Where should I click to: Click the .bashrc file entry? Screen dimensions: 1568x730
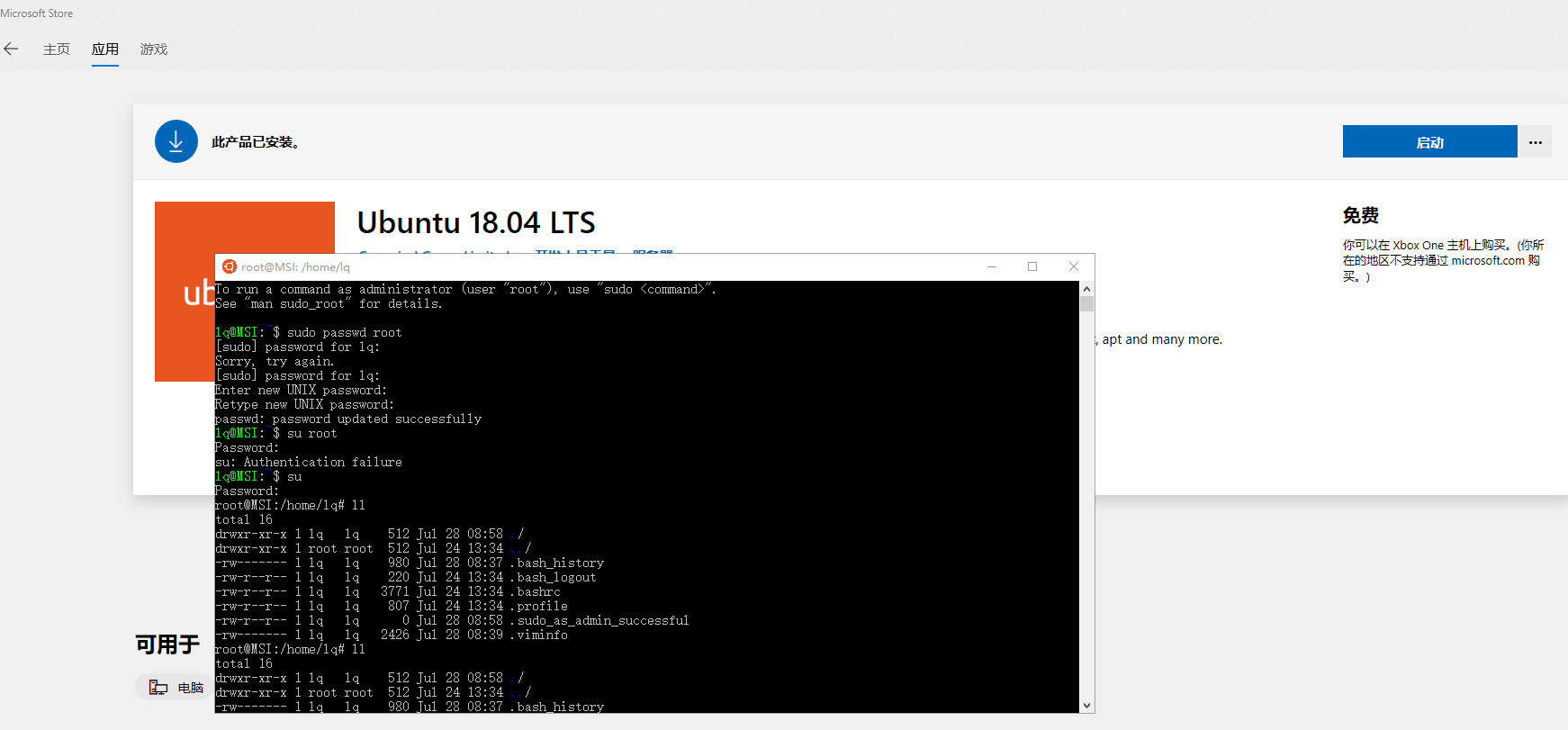point(536,591)
